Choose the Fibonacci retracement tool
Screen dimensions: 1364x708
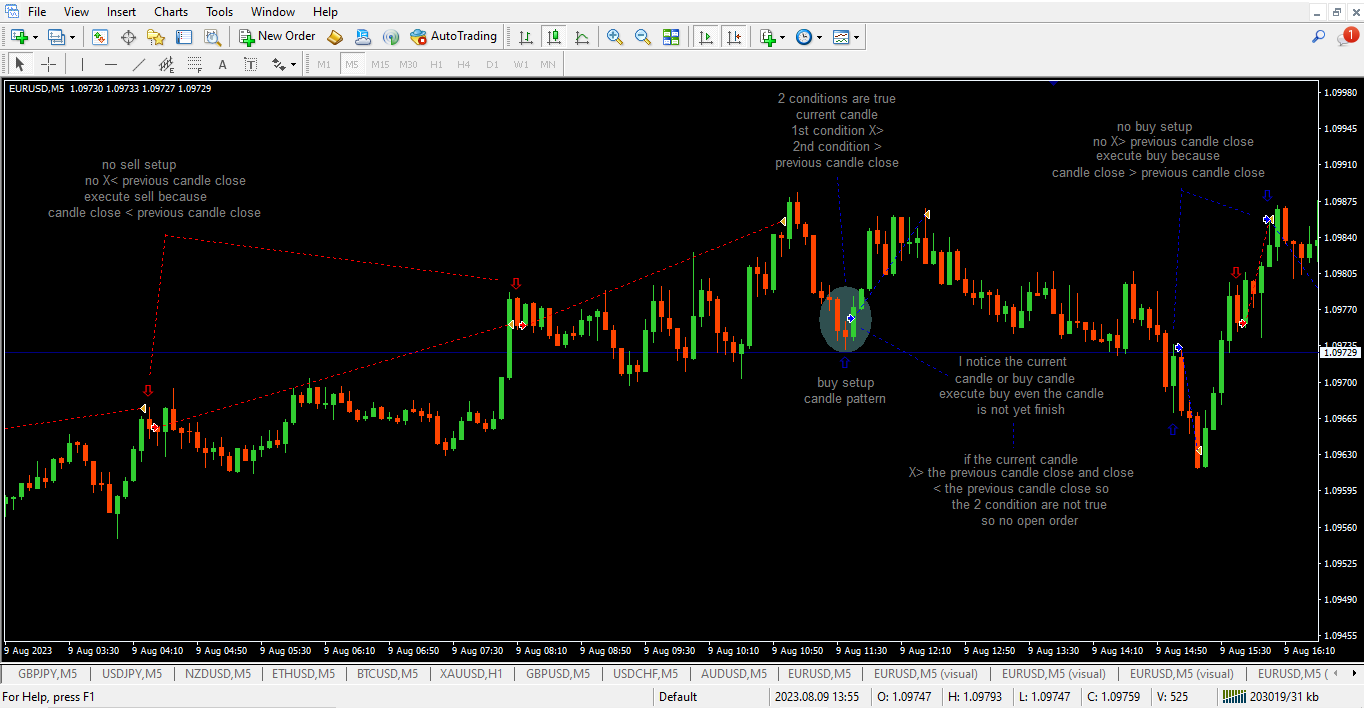[x=194, y=65]
